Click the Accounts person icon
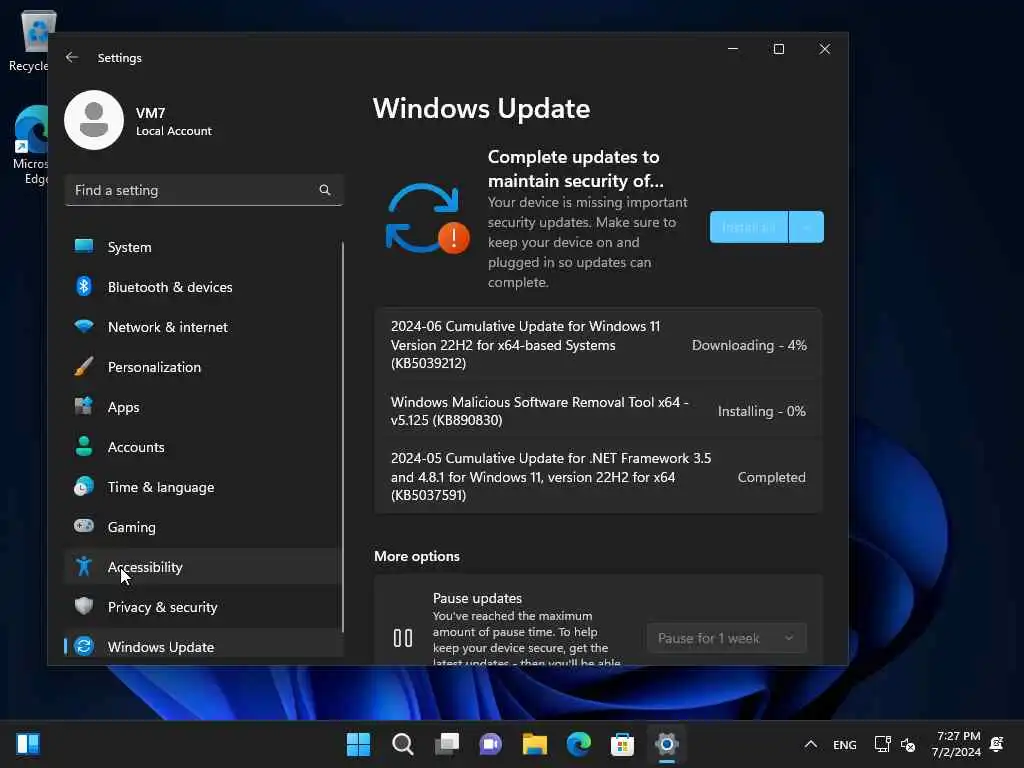1024x768 pixels. 84,446
